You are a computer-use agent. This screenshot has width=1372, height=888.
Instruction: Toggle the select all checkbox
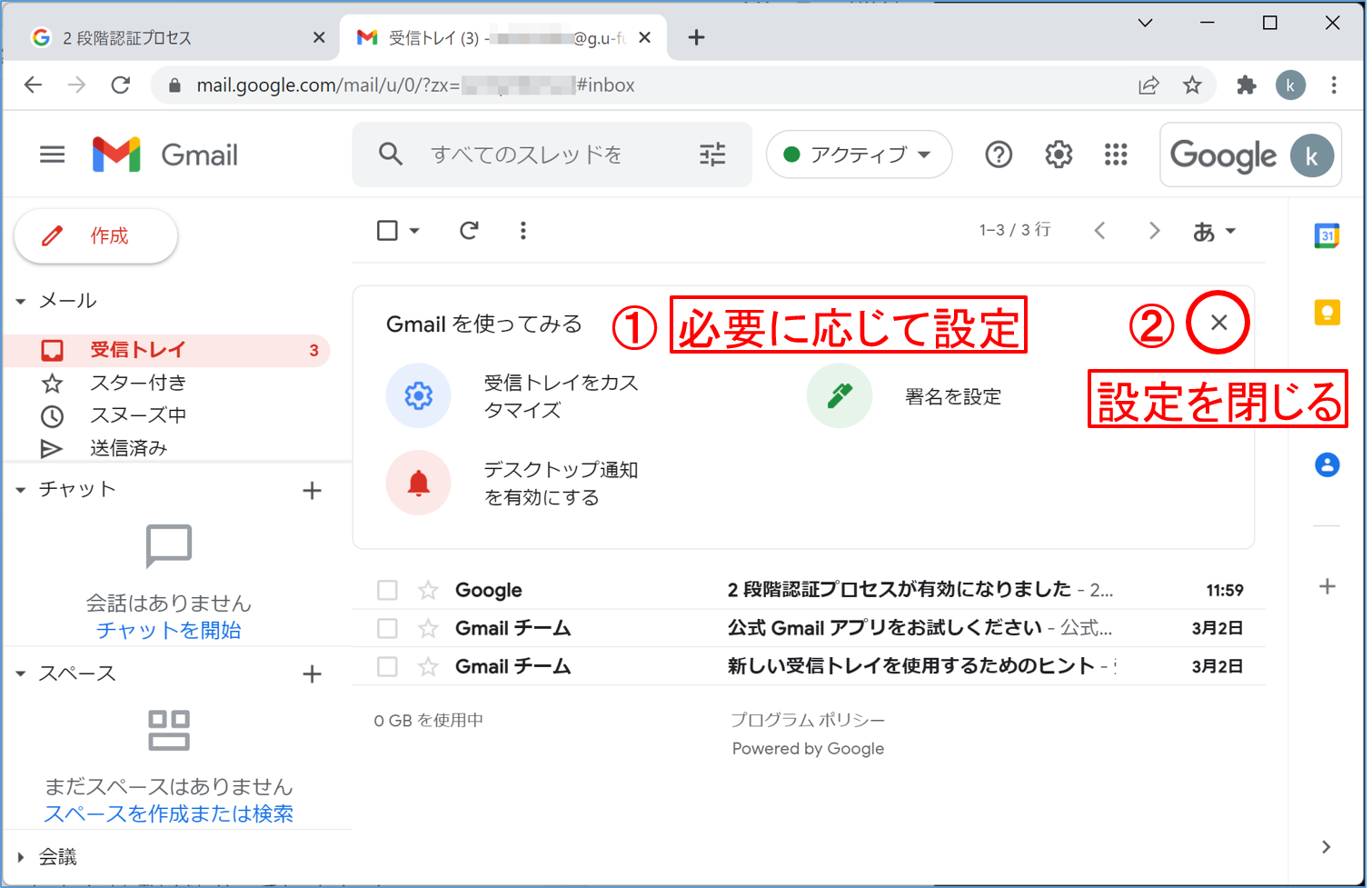click(x=387, y=231)
